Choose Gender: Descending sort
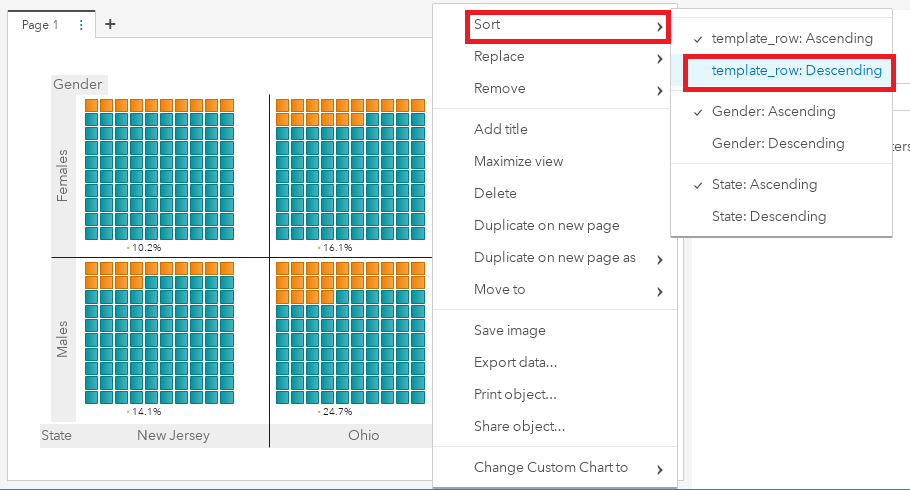The width and height of the screenshot is (910, 490). coord(777,143)
